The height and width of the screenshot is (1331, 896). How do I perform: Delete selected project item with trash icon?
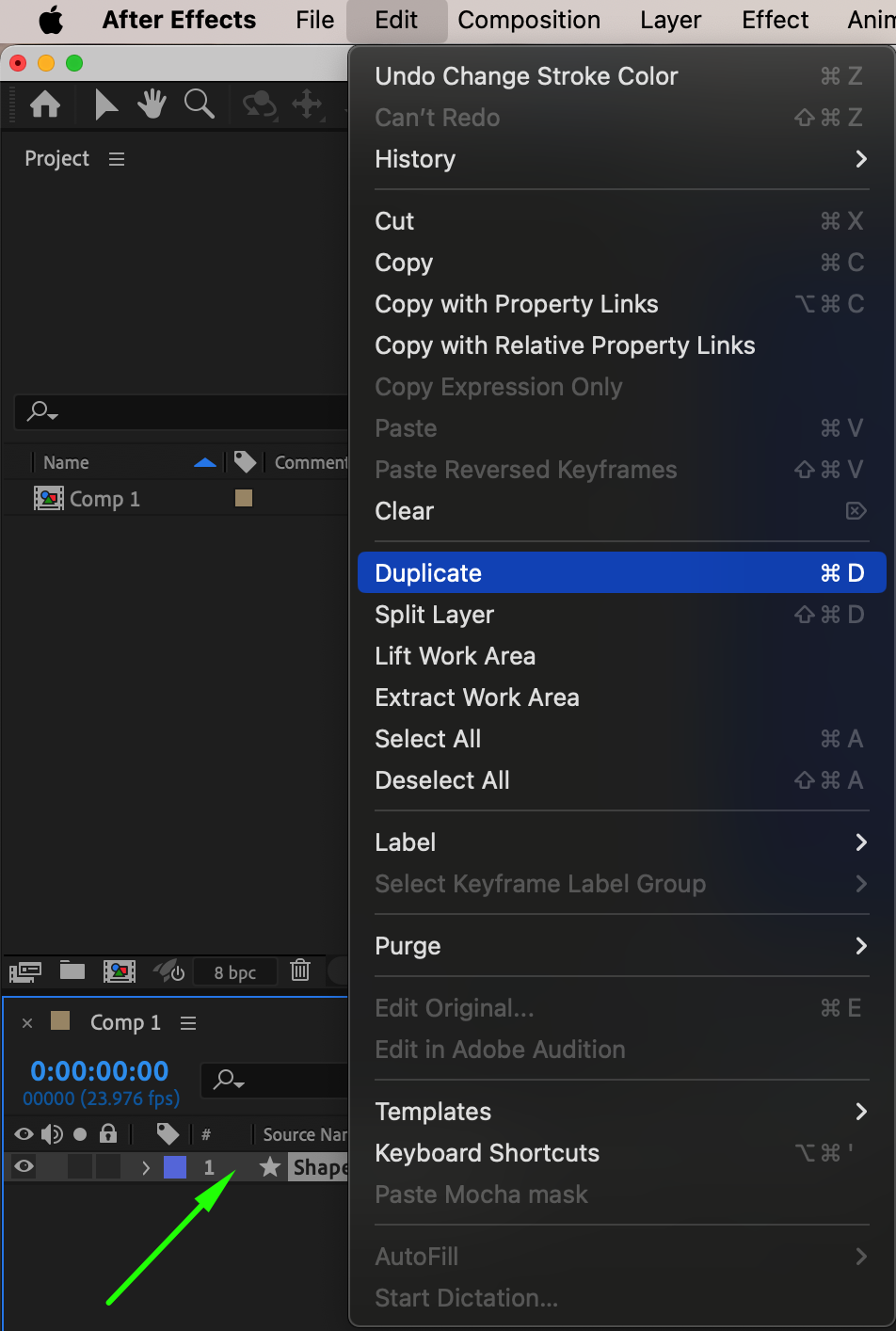(x=300, y=970)
